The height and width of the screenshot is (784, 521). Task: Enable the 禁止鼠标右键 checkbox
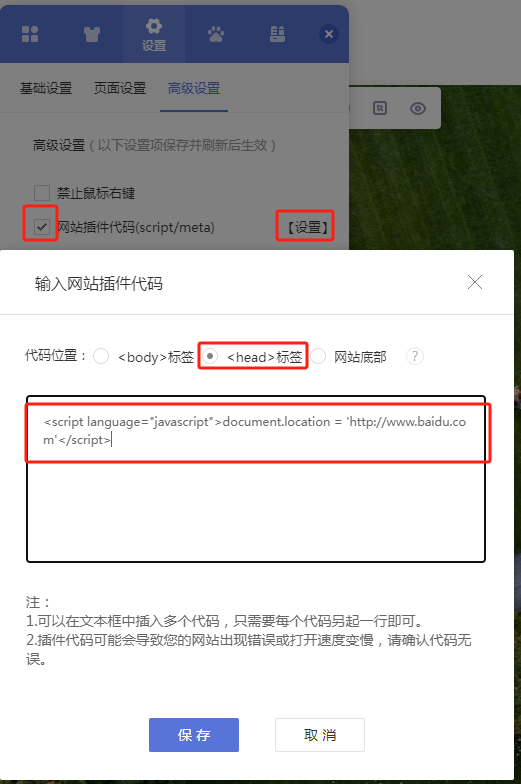42,193
